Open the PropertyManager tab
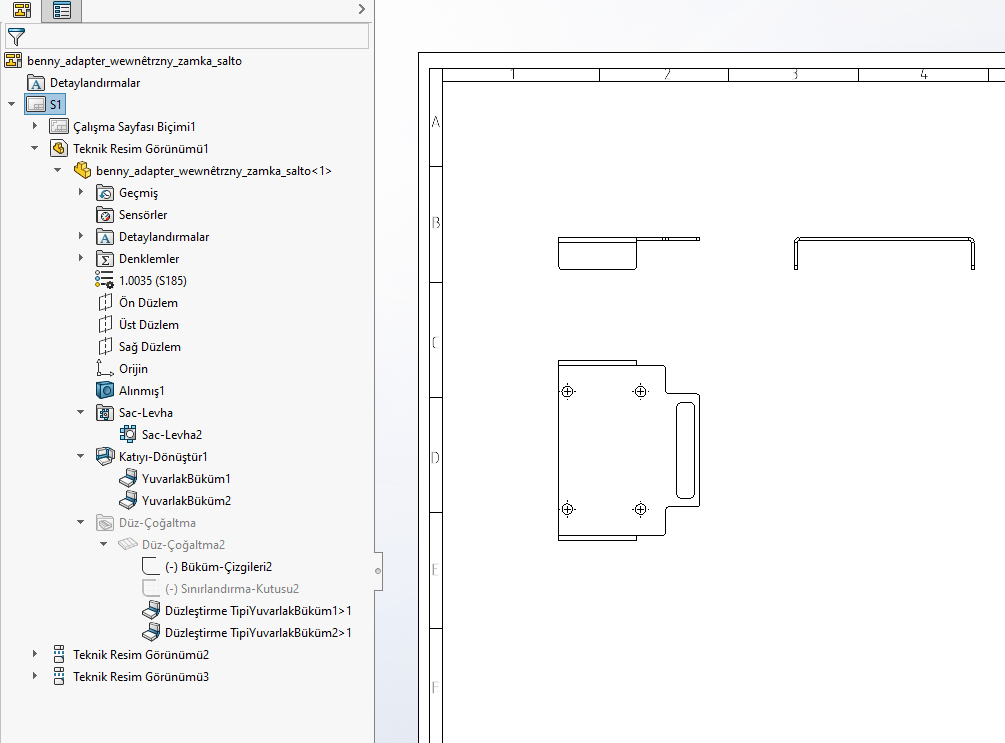 tap(61, 10)
